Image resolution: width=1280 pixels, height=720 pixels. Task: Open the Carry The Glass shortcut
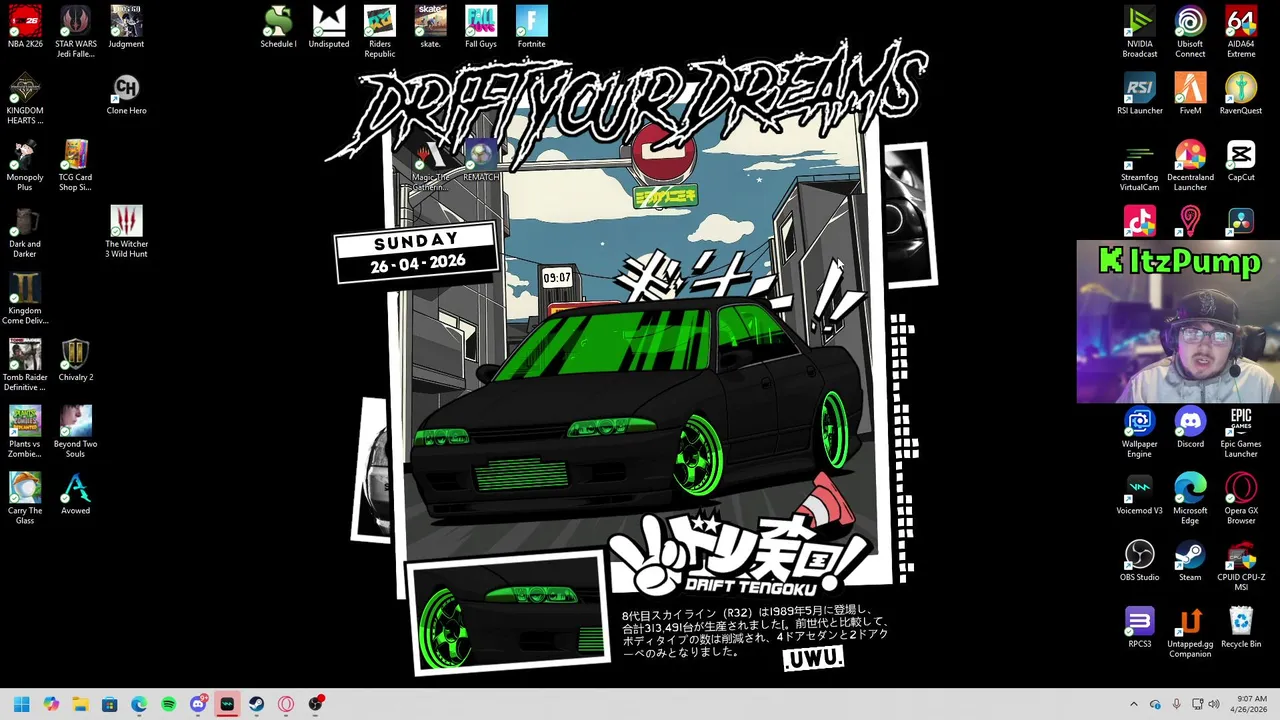pyautogui.click(x=25, y=499)
